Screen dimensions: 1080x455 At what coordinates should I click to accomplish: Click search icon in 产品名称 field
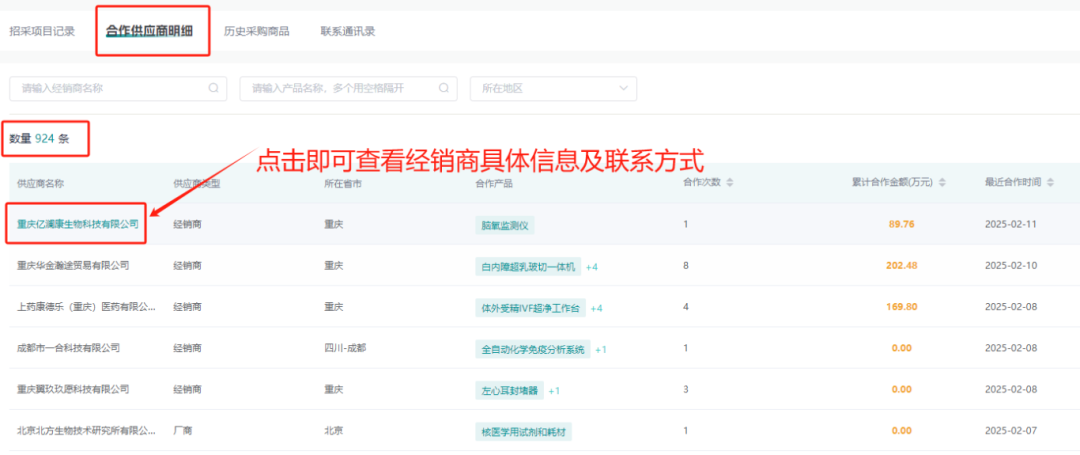click(x=444, y=88)
